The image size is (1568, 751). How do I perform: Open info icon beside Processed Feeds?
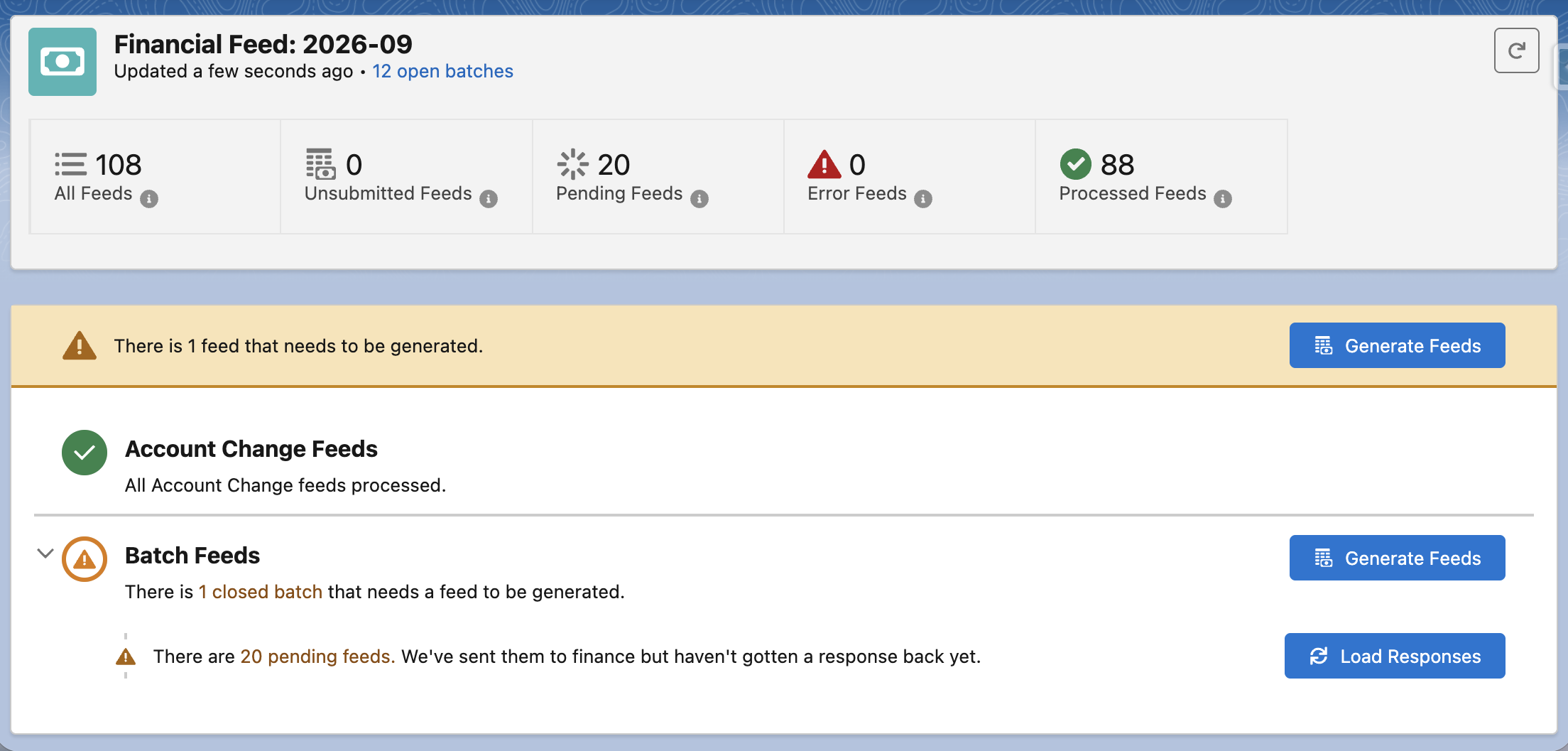click(x=1223, y=199)
